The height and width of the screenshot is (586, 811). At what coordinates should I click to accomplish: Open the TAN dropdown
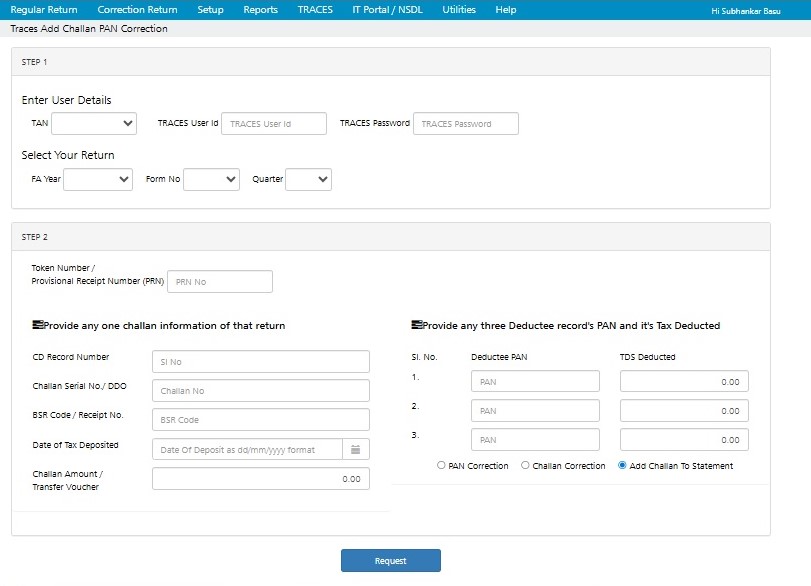94,123
